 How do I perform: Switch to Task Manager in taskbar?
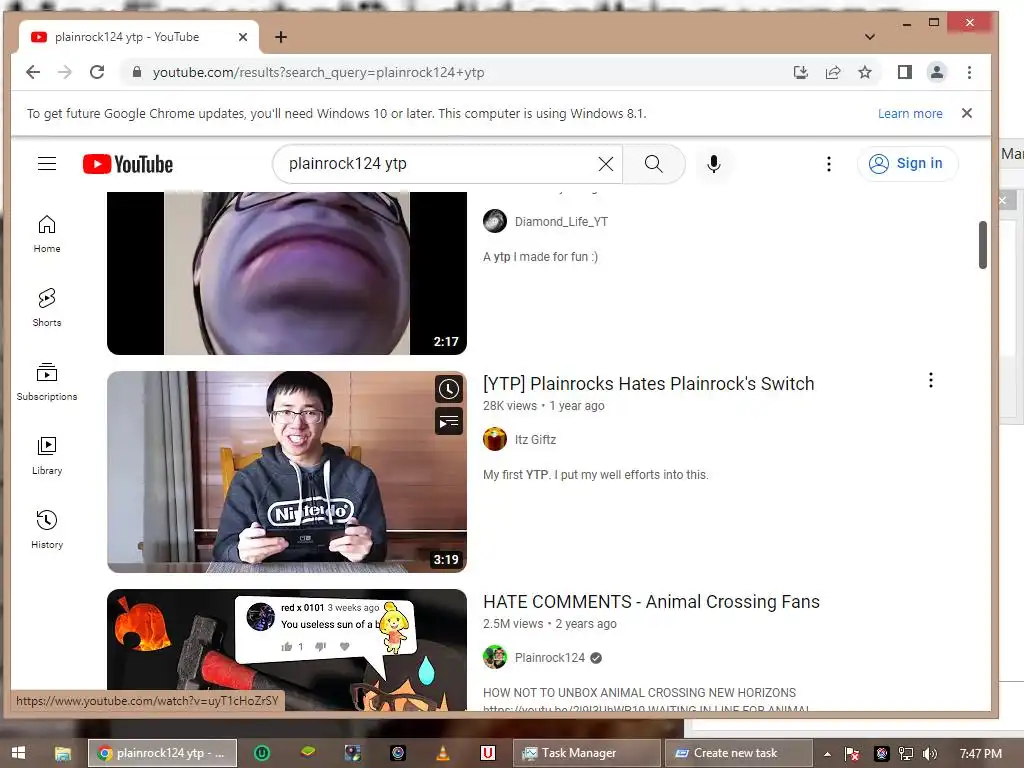587,753
